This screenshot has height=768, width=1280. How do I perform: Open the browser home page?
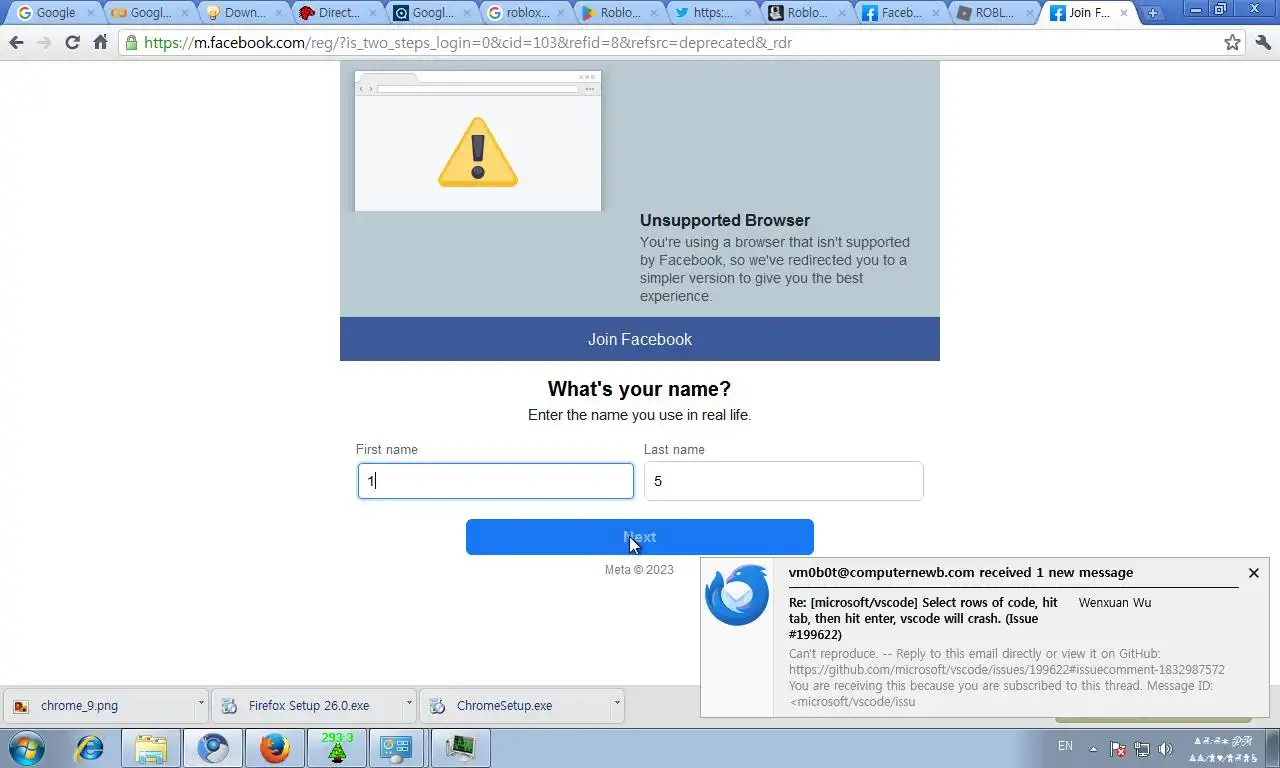pyautogui.click(x=100, y=43)
